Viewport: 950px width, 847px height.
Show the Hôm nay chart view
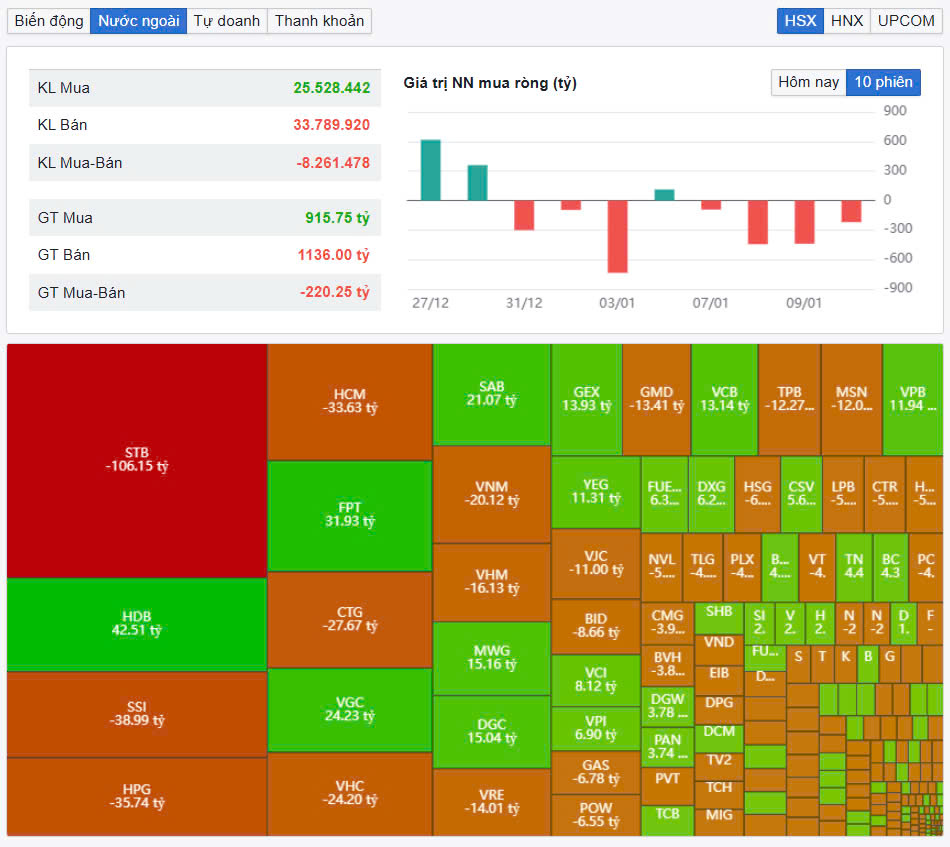coord(808,82)
